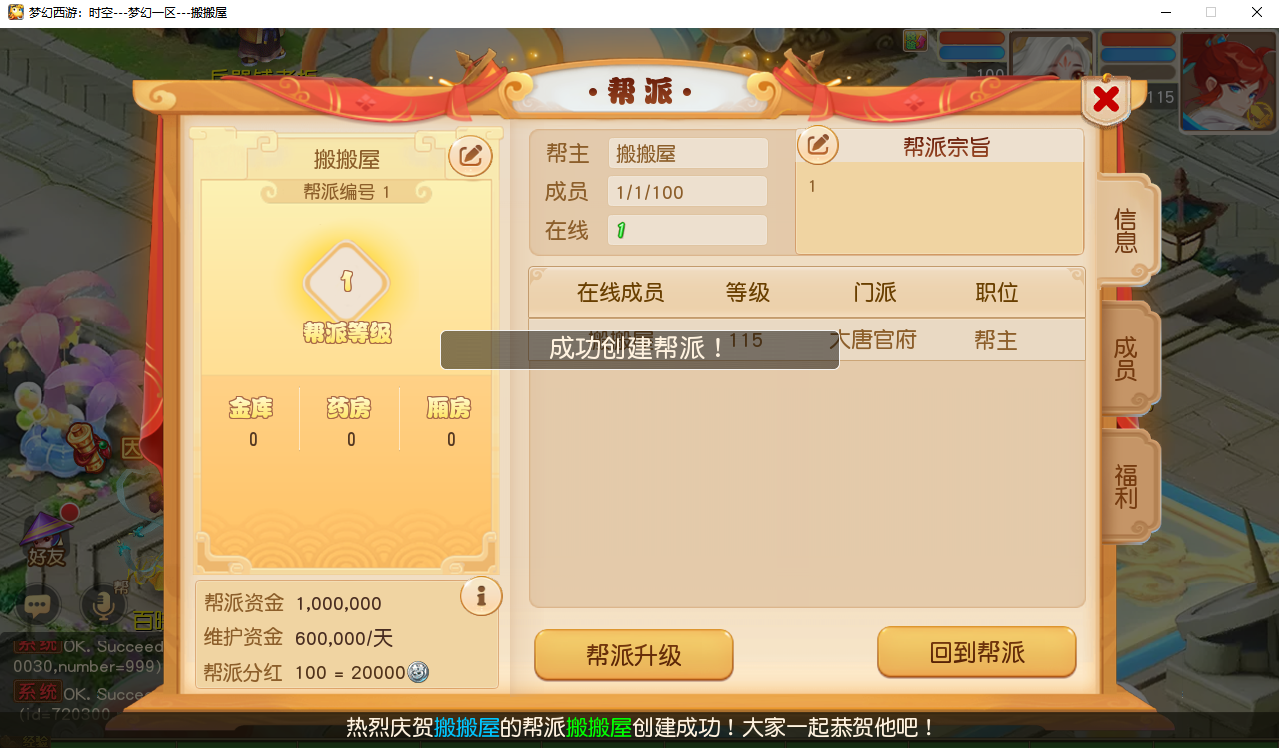Click the 职位 column header
The width and height of the screenshot is (1279, 748).
(997, 293)
